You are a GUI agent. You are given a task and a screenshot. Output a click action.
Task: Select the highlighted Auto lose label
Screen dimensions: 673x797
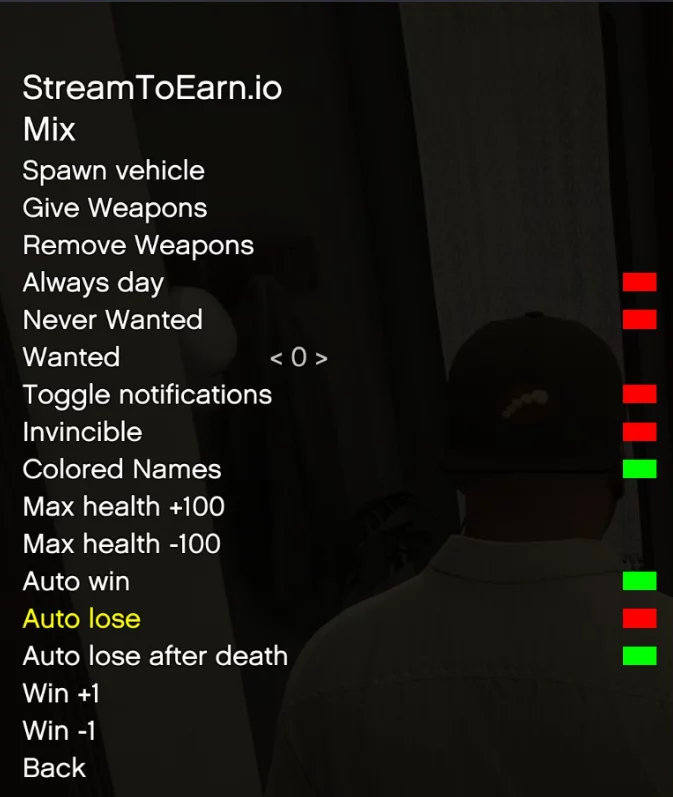(x=81, y=619)
